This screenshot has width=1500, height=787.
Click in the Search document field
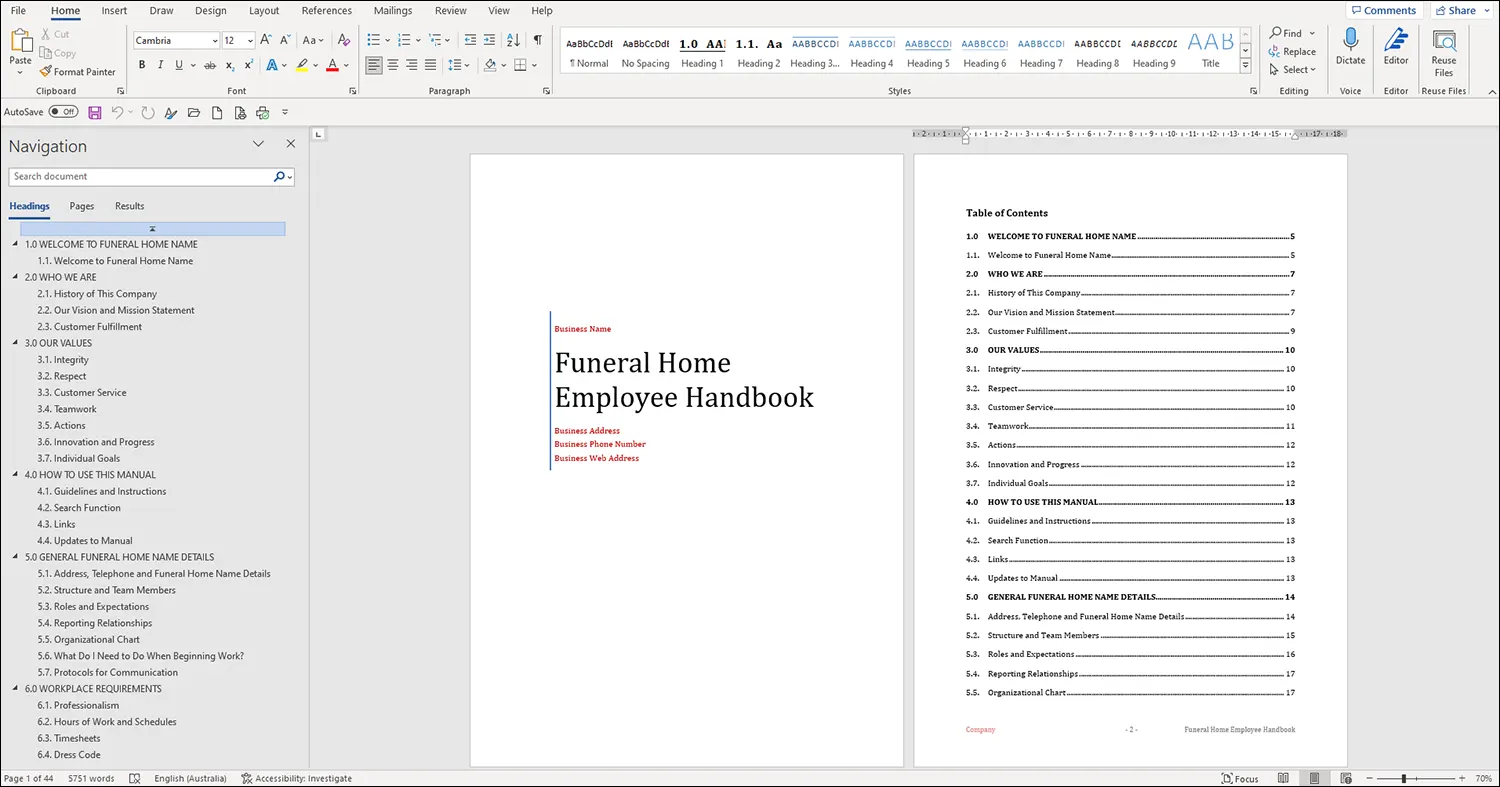141,176
